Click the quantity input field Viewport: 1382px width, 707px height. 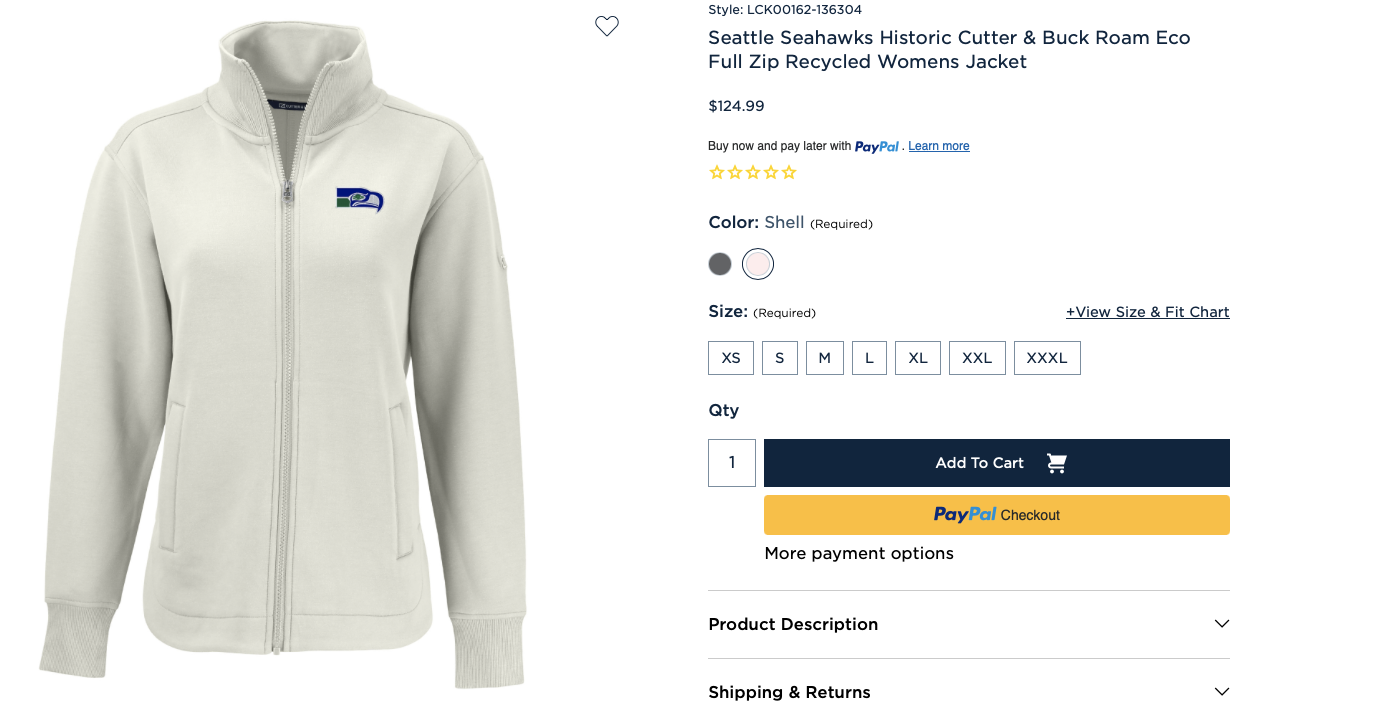(x=732, y=463)
